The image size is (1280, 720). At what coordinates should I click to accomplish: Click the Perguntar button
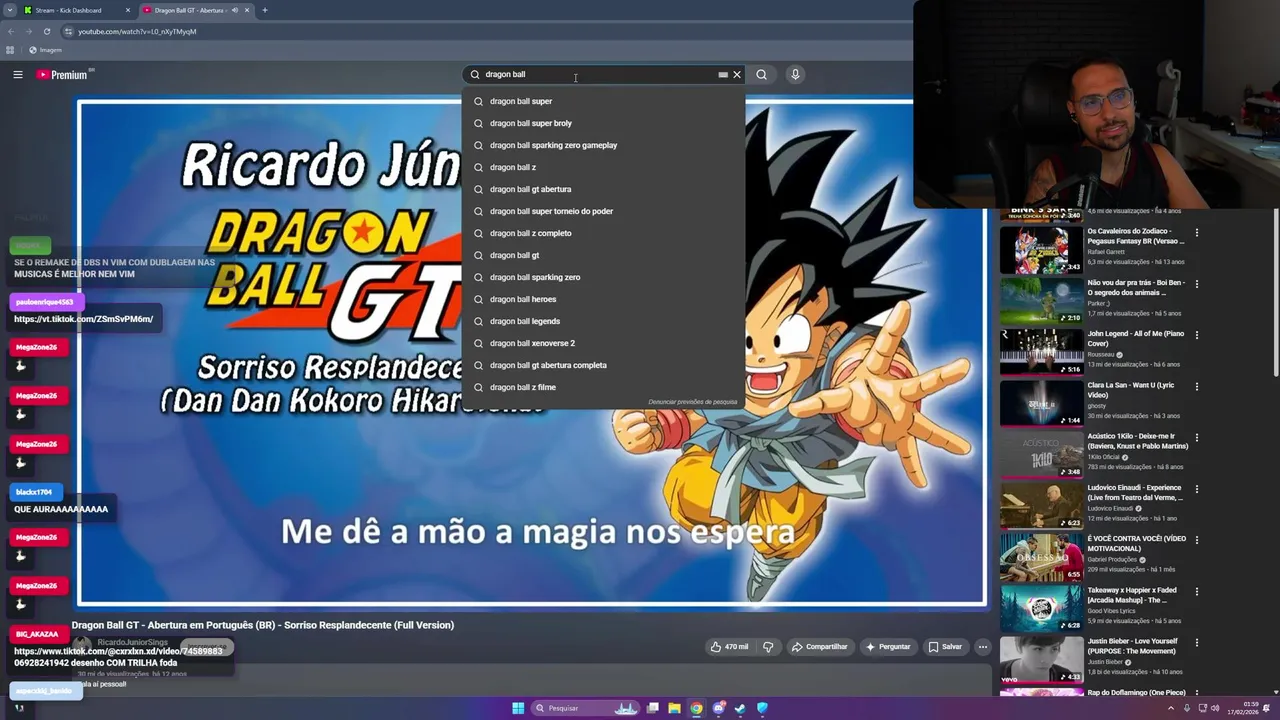coord(888,647)
